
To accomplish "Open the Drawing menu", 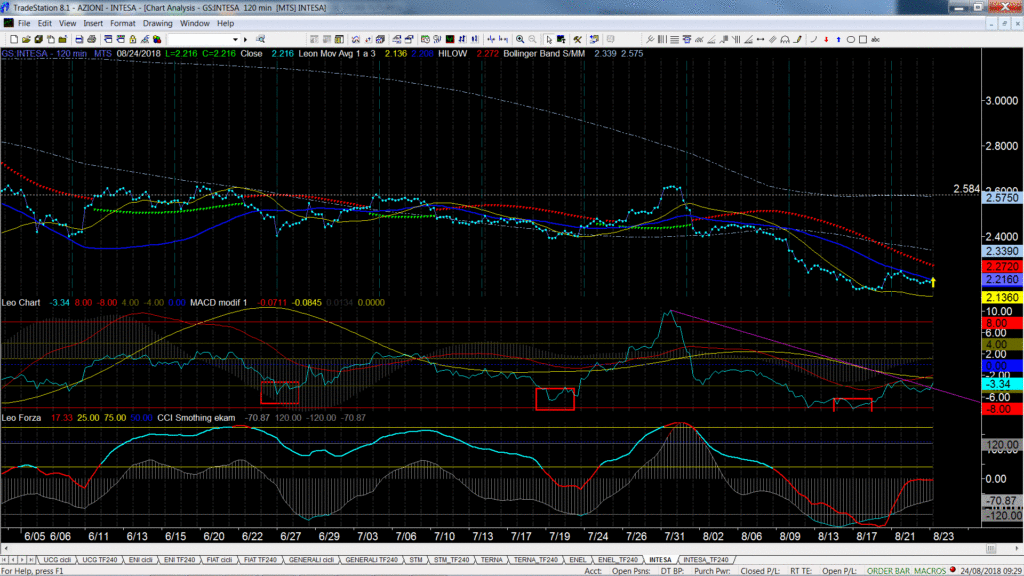I will [x=157, y=24].
